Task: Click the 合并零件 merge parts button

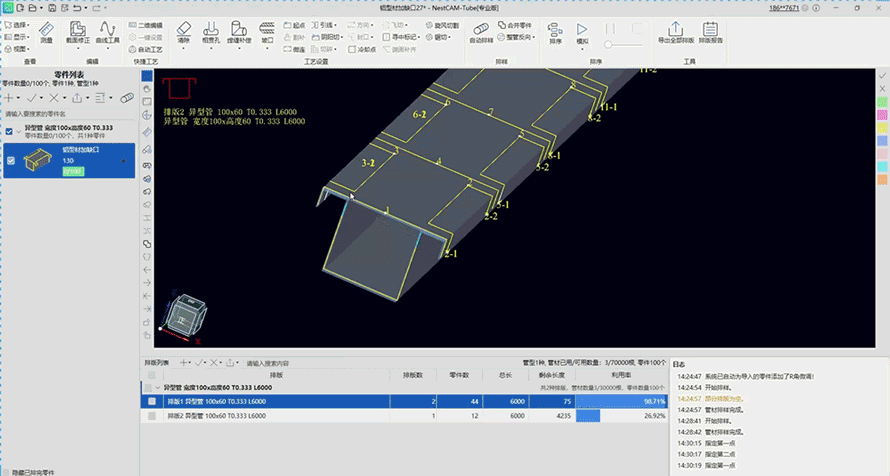Action: 515,26
